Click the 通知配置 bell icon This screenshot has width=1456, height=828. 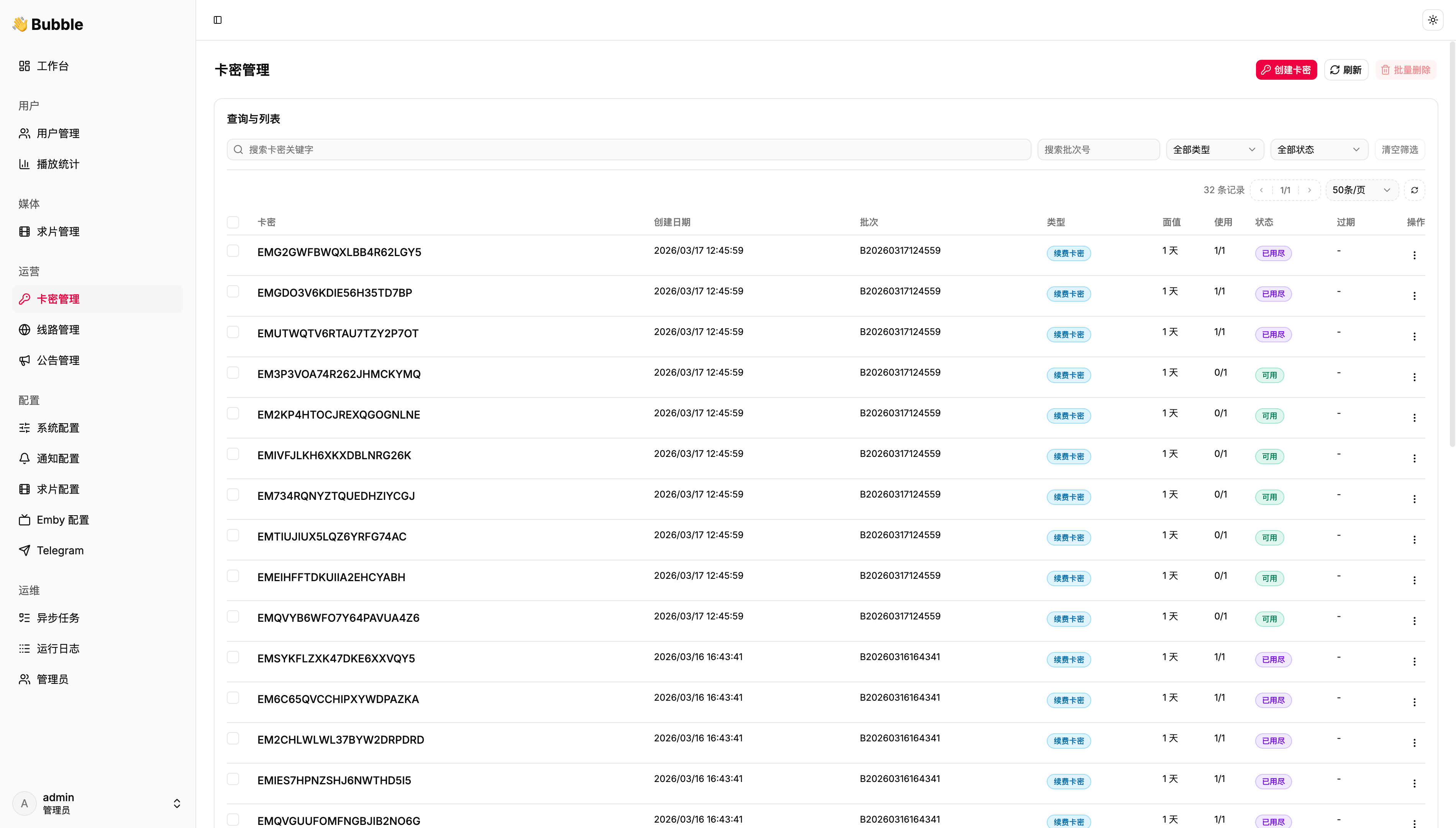click(25, 458)
